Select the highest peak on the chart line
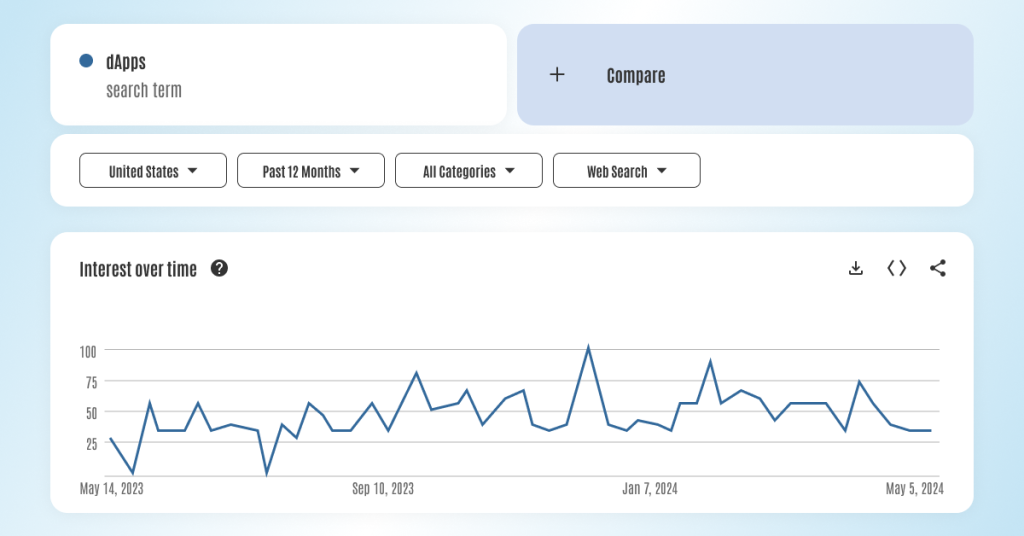Screen dimensions: 1024x536 [588, 348]
